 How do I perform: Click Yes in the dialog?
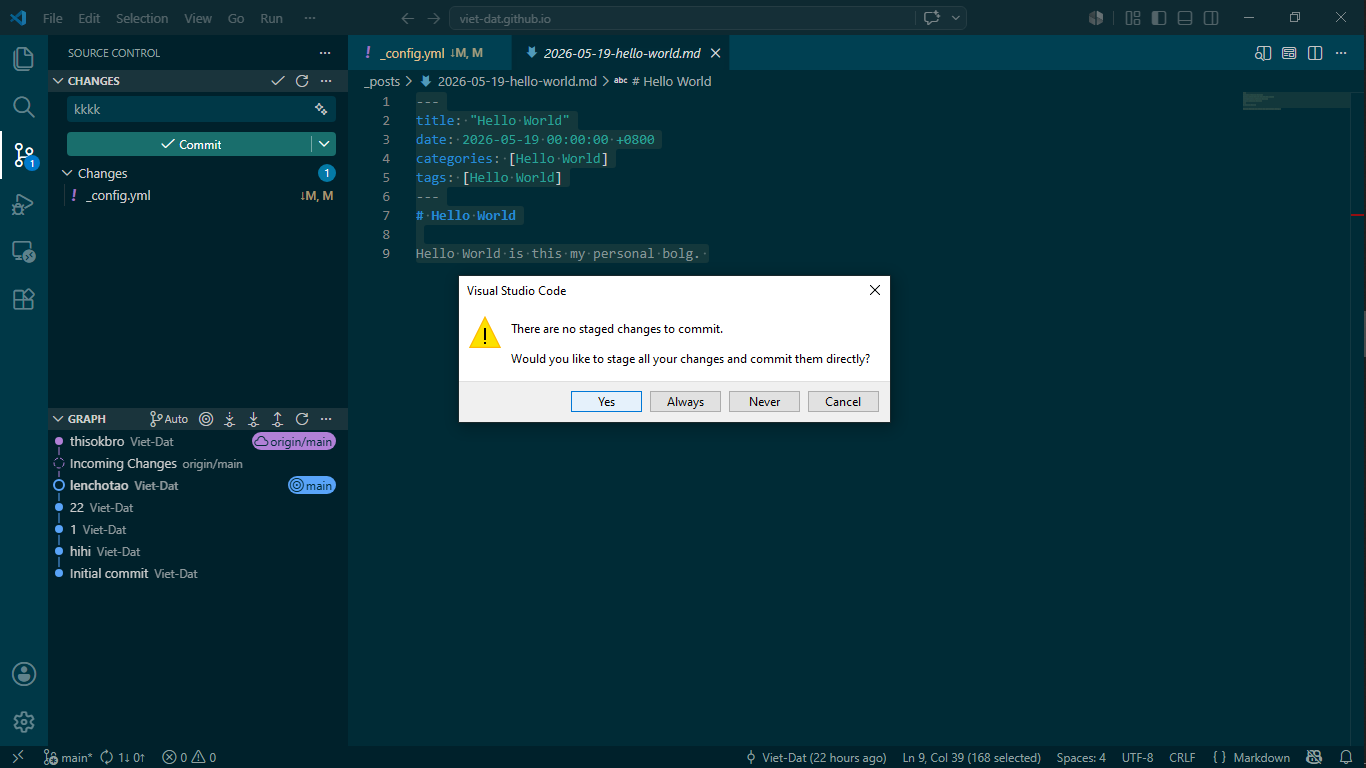[x=606, y=401]
